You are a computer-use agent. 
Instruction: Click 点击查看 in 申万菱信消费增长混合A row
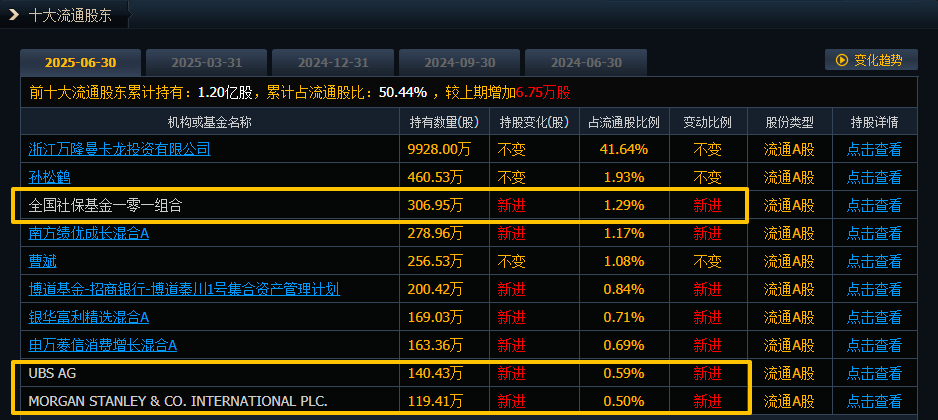[x=874, y=345]
